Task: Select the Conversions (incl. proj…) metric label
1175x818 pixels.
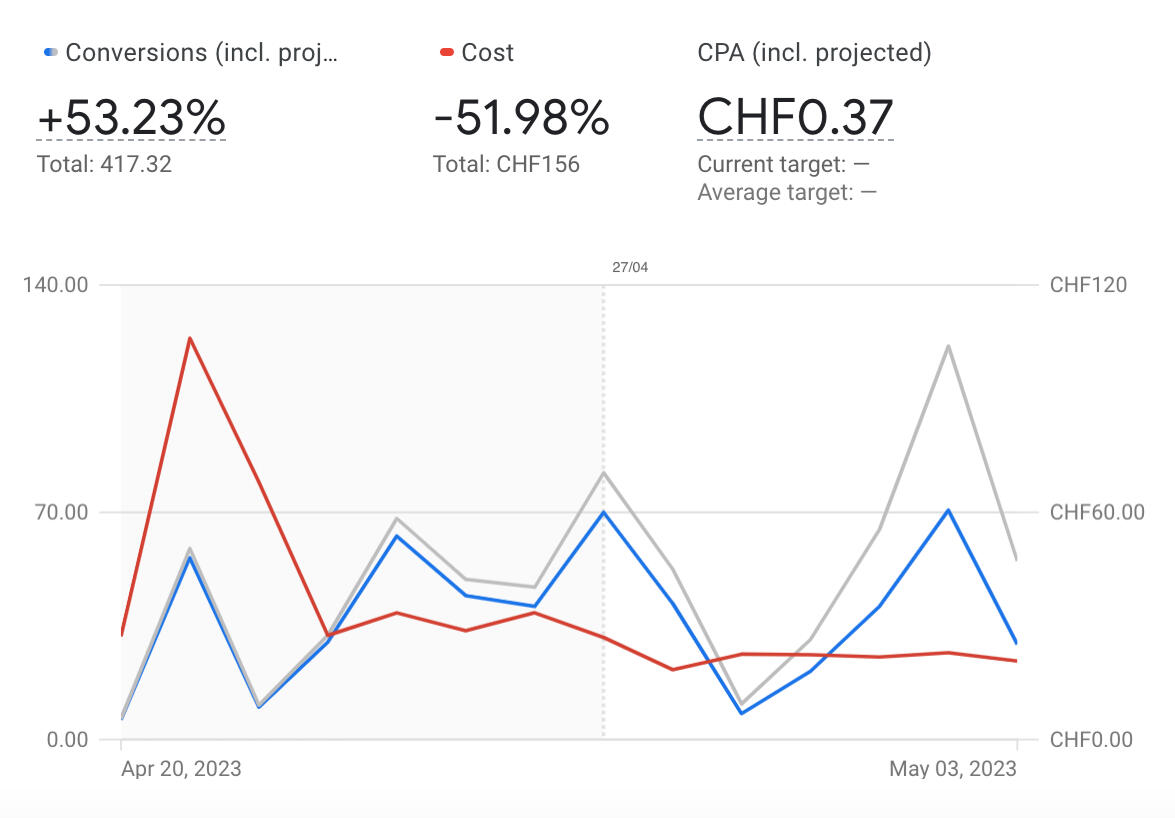Action: [201, 53]
